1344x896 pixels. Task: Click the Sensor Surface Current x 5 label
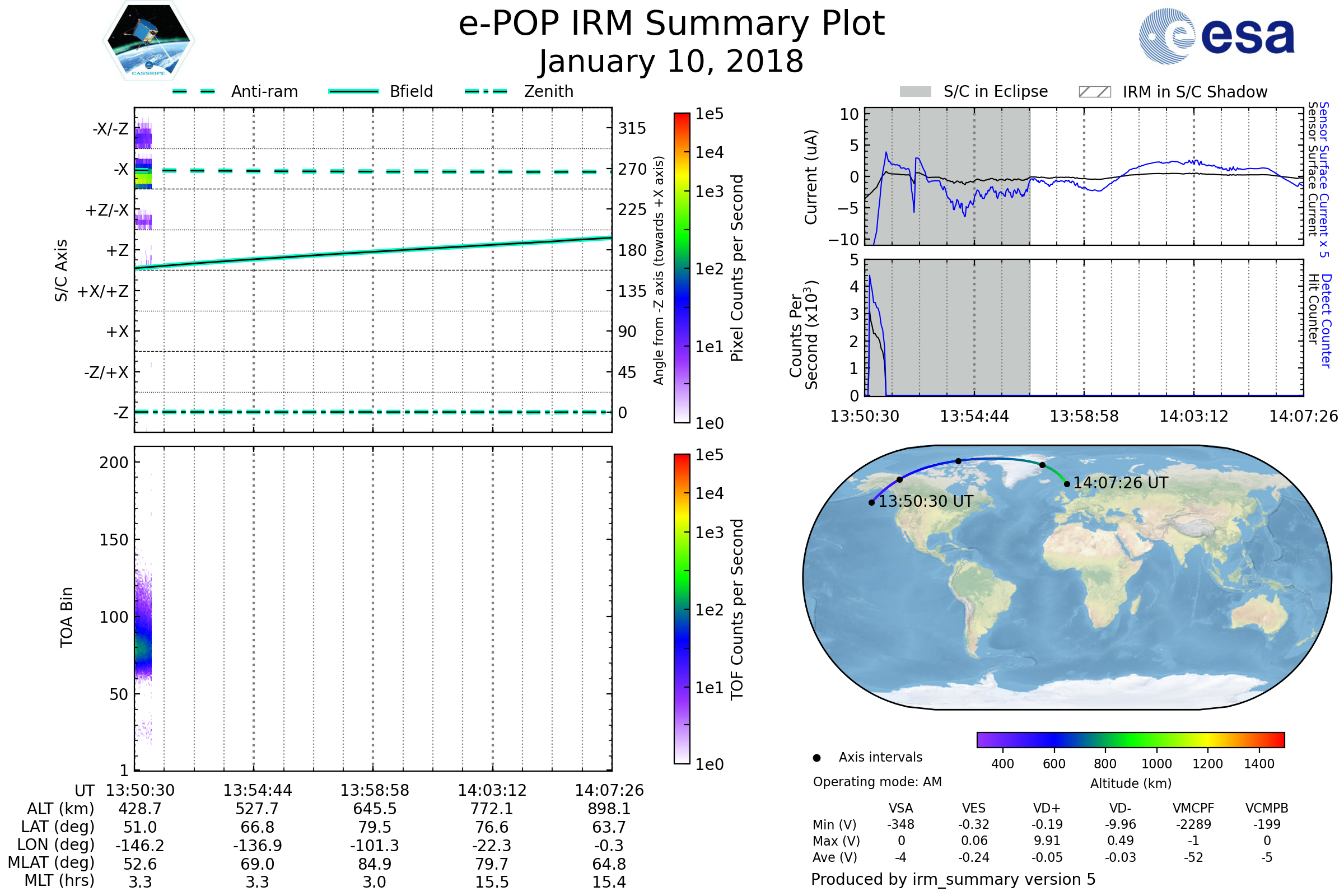coord(1324,179)
